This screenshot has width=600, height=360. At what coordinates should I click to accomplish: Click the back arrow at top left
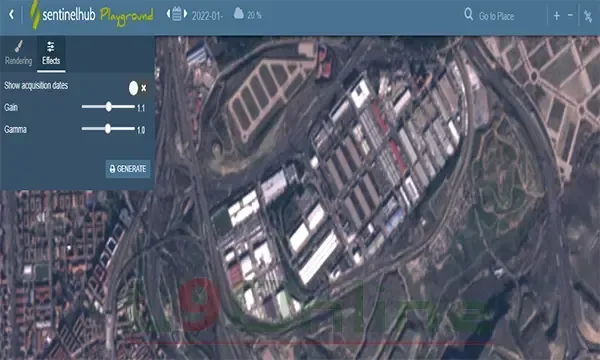tap(11, 15)
